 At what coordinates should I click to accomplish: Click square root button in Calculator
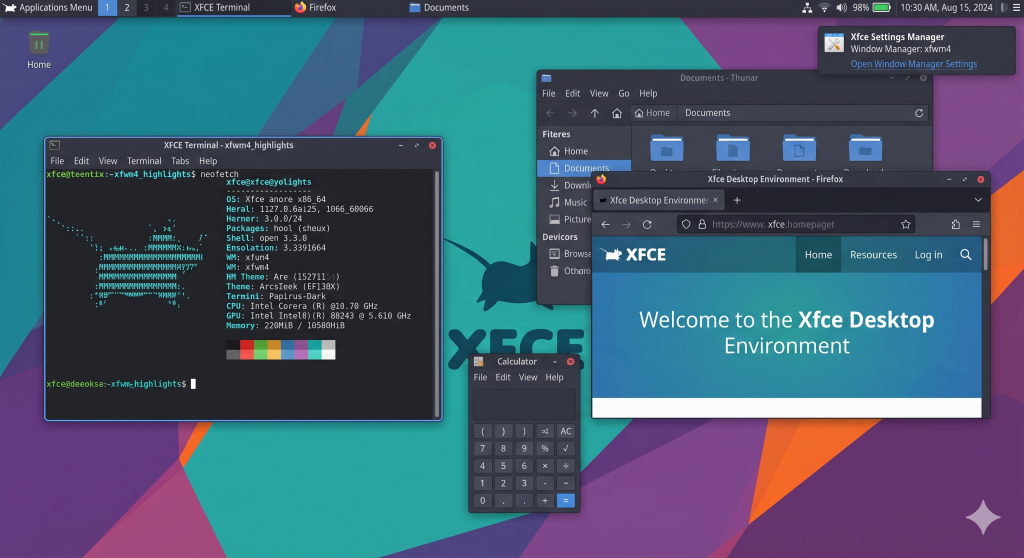point(566,448)
